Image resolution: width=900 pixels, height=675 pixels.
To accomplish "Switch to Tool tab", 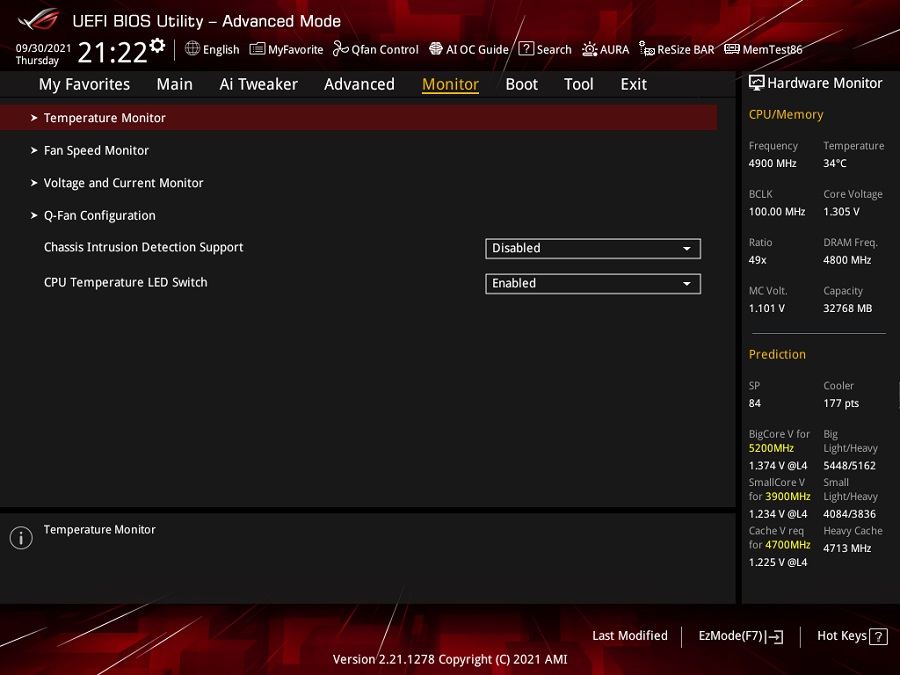I will coord(579,84).
